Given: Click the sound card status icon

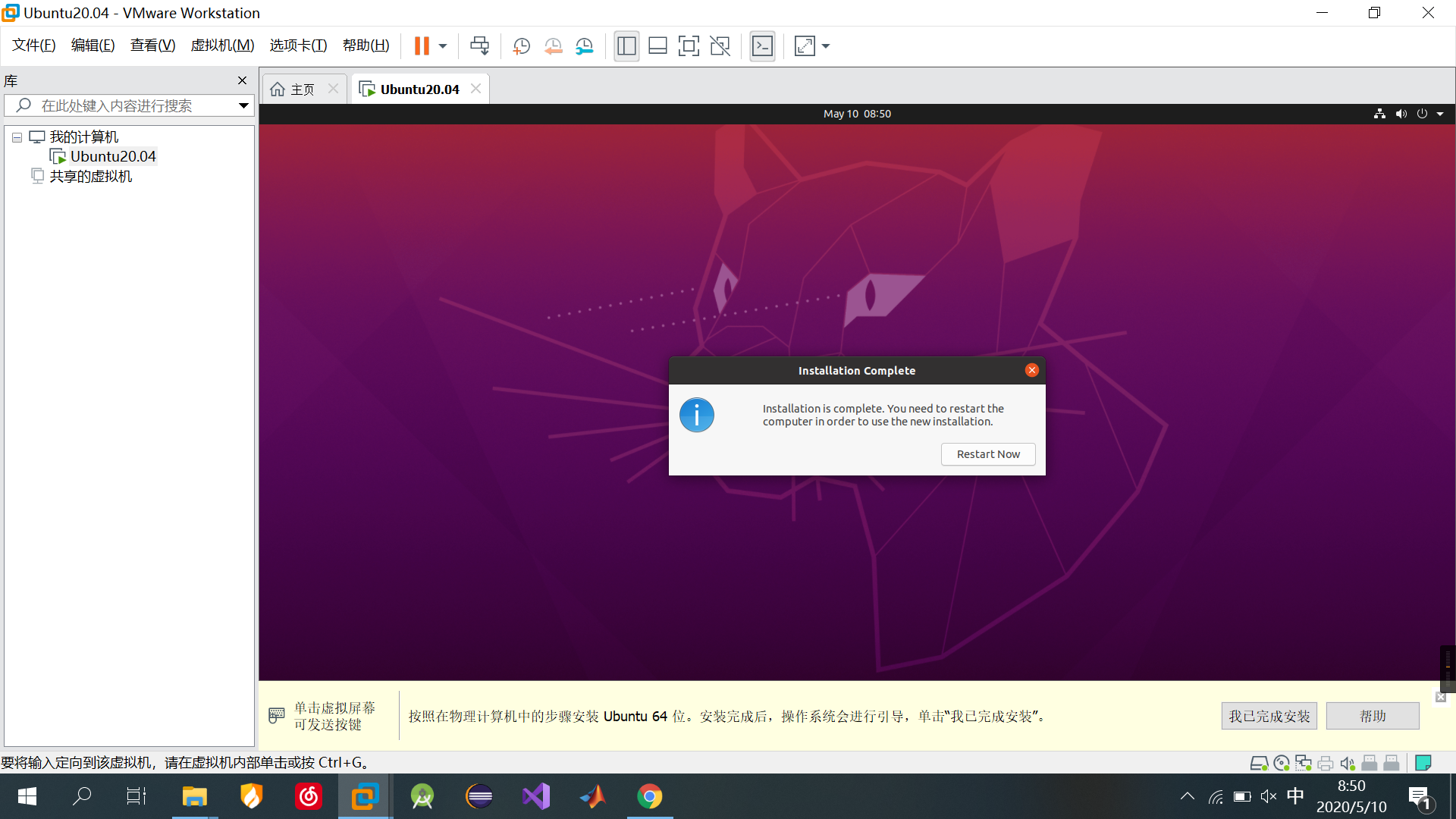Looking at the screenshot, I should [1348, 763].
